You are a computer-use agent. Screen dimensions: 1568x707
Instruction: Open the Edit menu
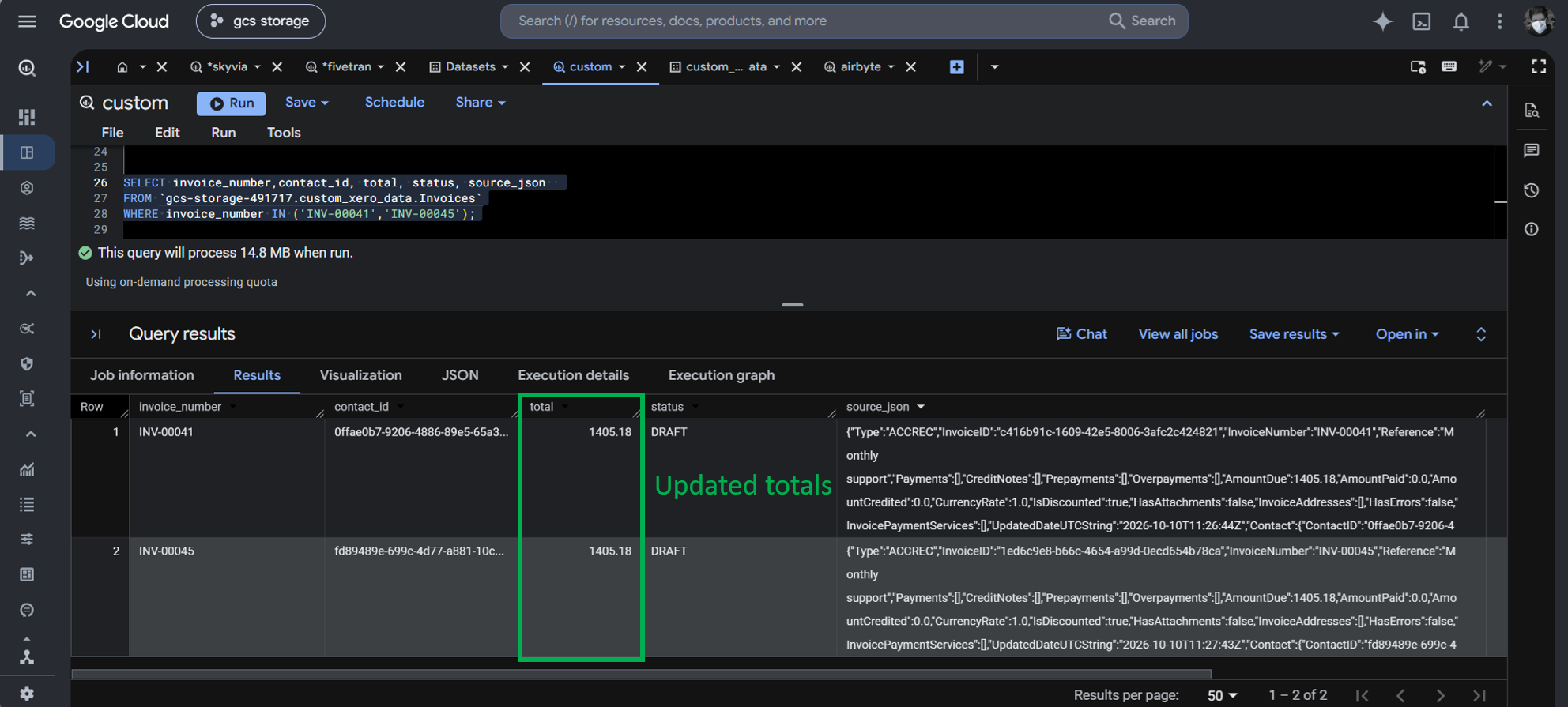pos(167,133)
